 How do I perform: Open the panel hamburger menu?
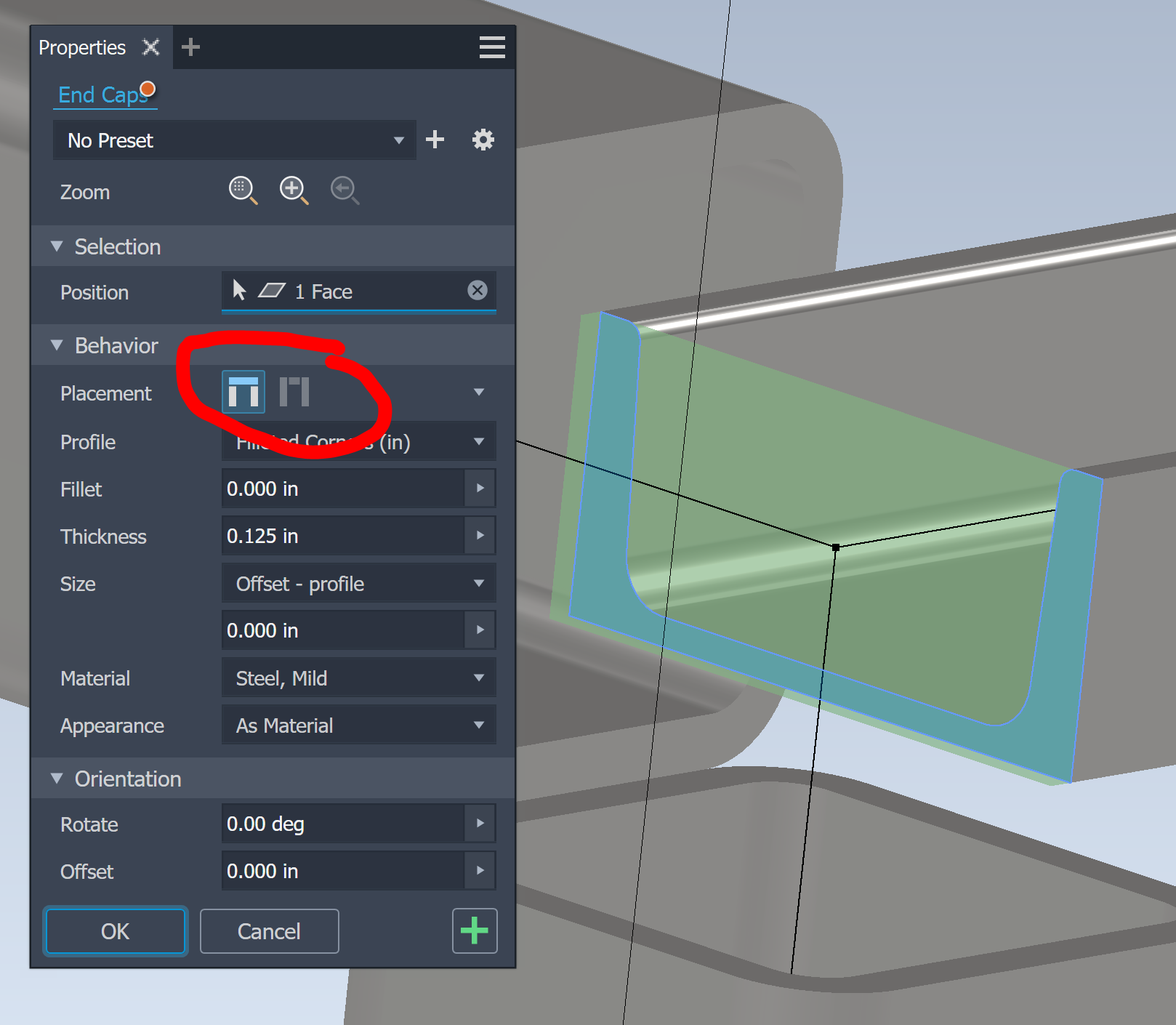point(492,47)
